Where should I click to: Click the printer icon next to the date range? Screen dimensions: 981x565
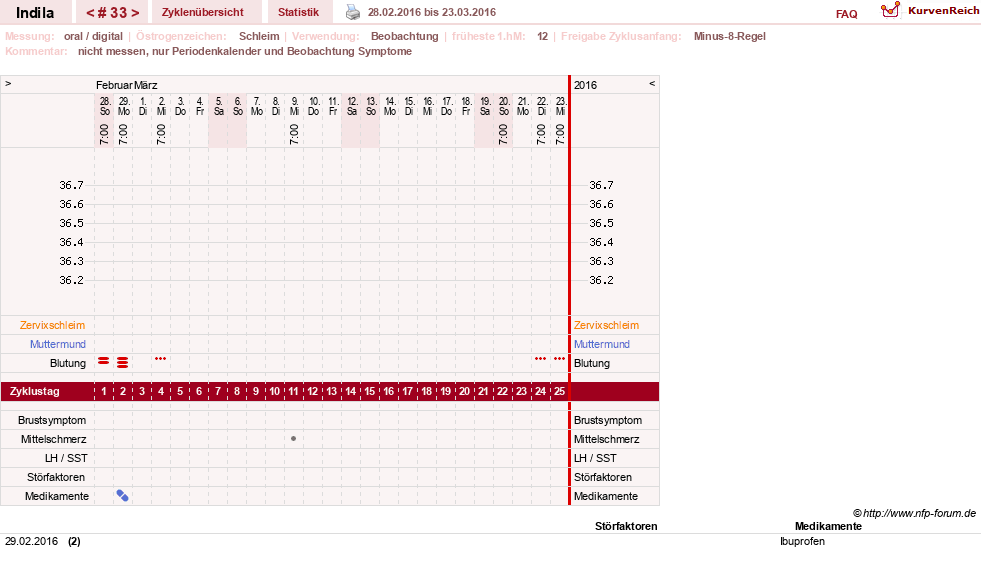(353, 12)
